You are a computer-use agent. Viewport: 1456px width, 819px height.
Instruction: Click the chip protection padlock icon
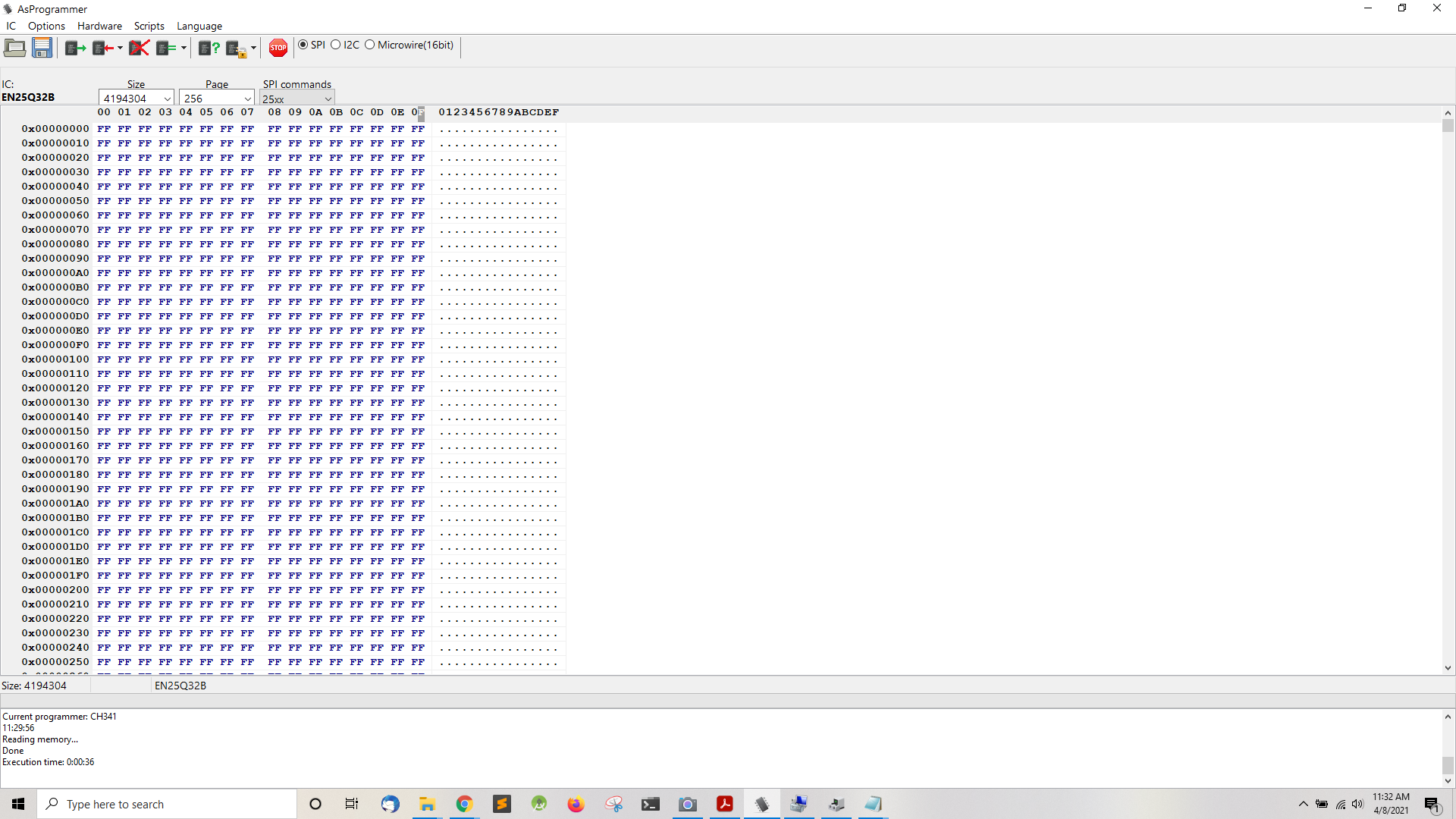pos(236,49)
